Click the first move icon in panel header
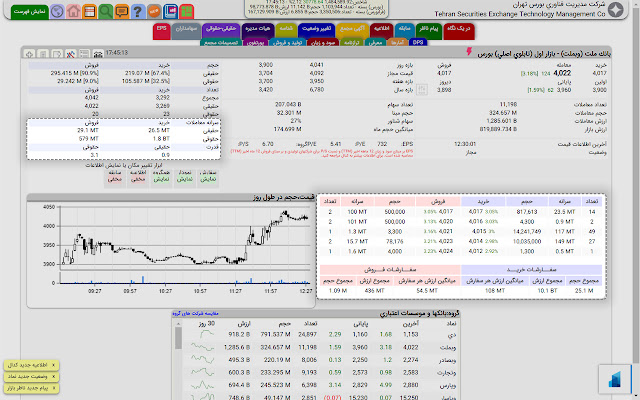Viewport: 640px width, 400px height. pyautogui.click(x=29, y=54)
